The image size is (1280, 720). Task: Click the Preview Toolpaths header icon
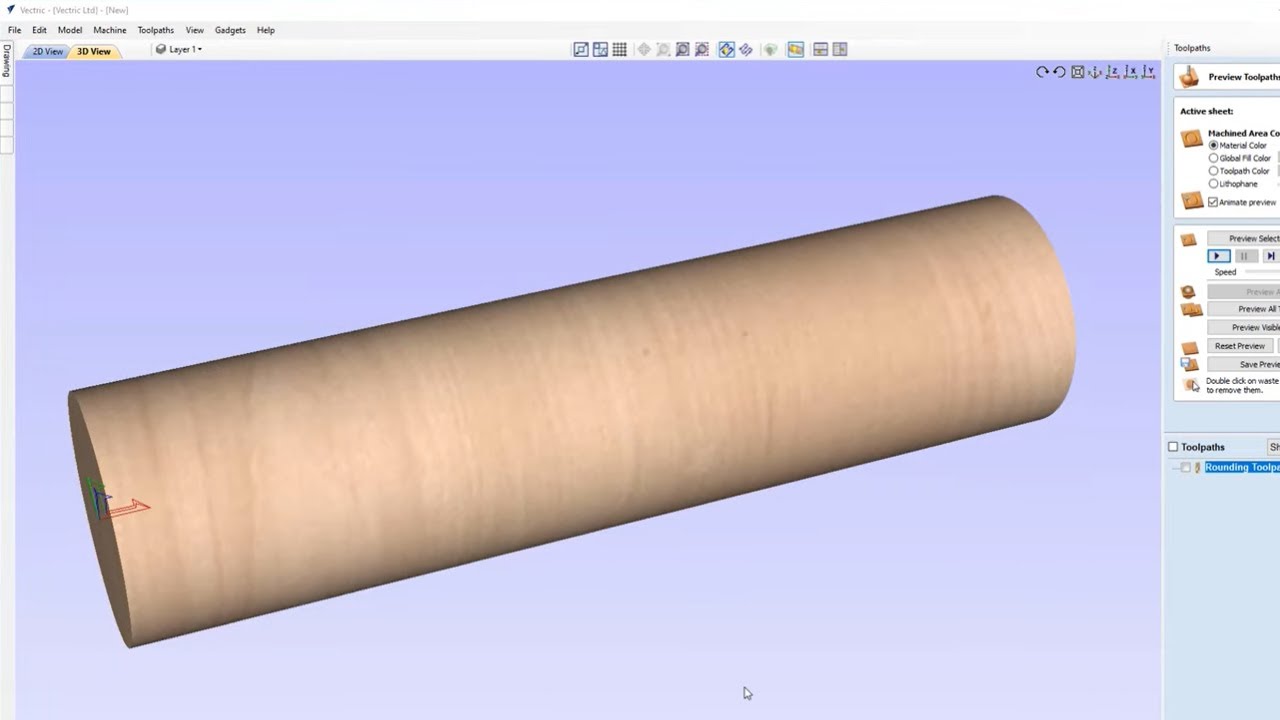click(1188, 76)
